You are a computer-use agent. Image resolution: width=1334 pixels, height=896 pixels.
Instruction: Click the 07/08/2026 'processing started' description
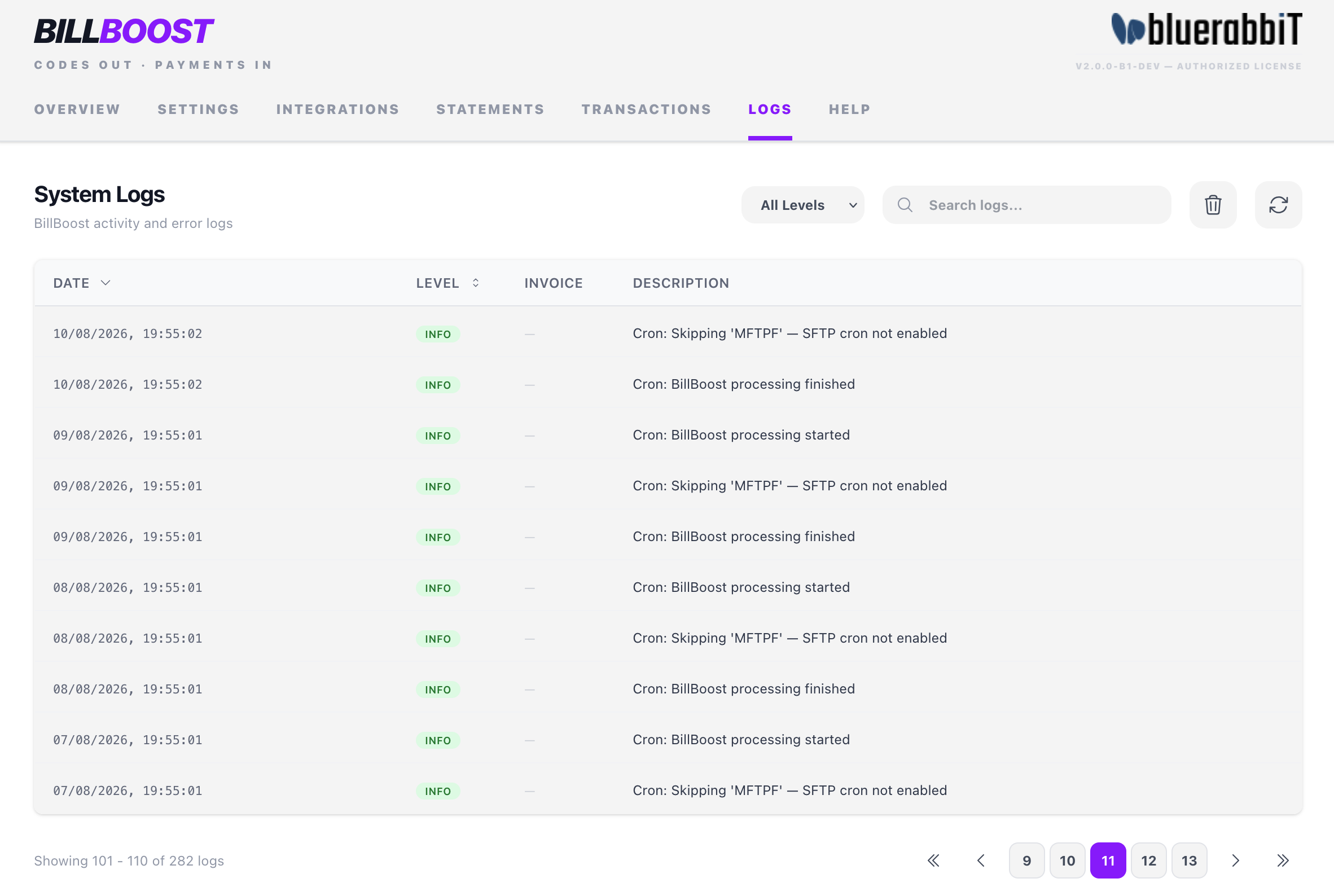pyautogui.click(x=741, y=740)
